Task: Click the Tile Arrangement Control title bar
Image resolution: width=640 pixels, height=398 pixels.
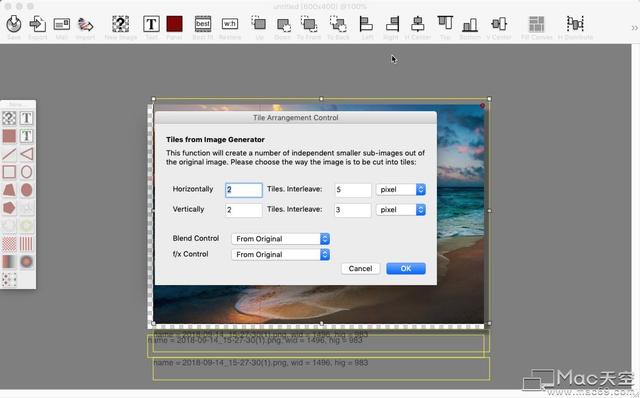Action: point(296,118)
